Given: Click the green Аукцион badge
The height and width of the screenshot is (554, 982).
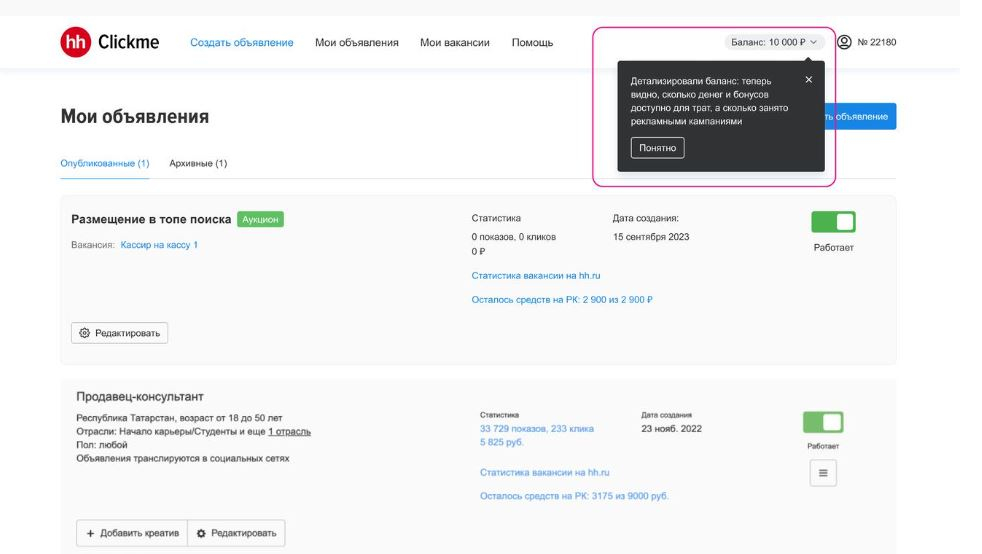Looking at the screenshot, I should (260, 219).
